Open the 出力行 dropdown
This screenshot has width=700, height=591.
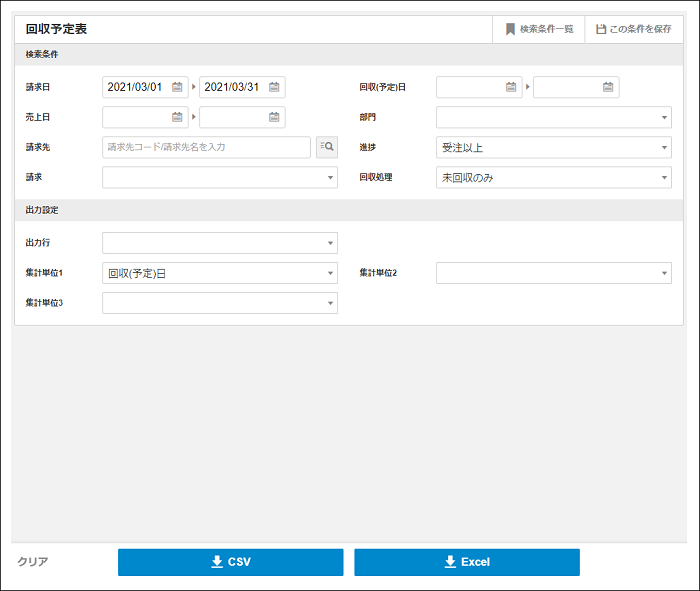pyautogui.click(x=220, y=243)
